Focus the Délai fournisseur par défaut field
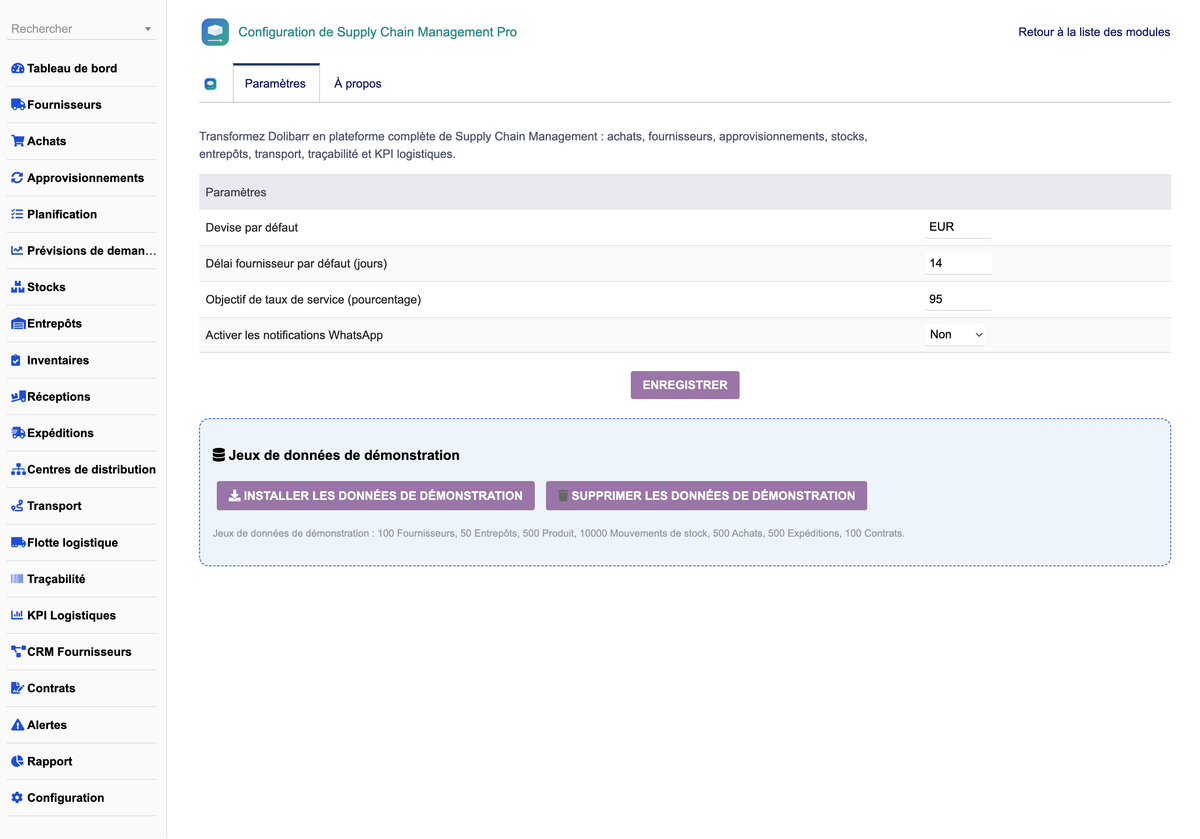Screen dimensions: 1200x839 click(959, 263)
